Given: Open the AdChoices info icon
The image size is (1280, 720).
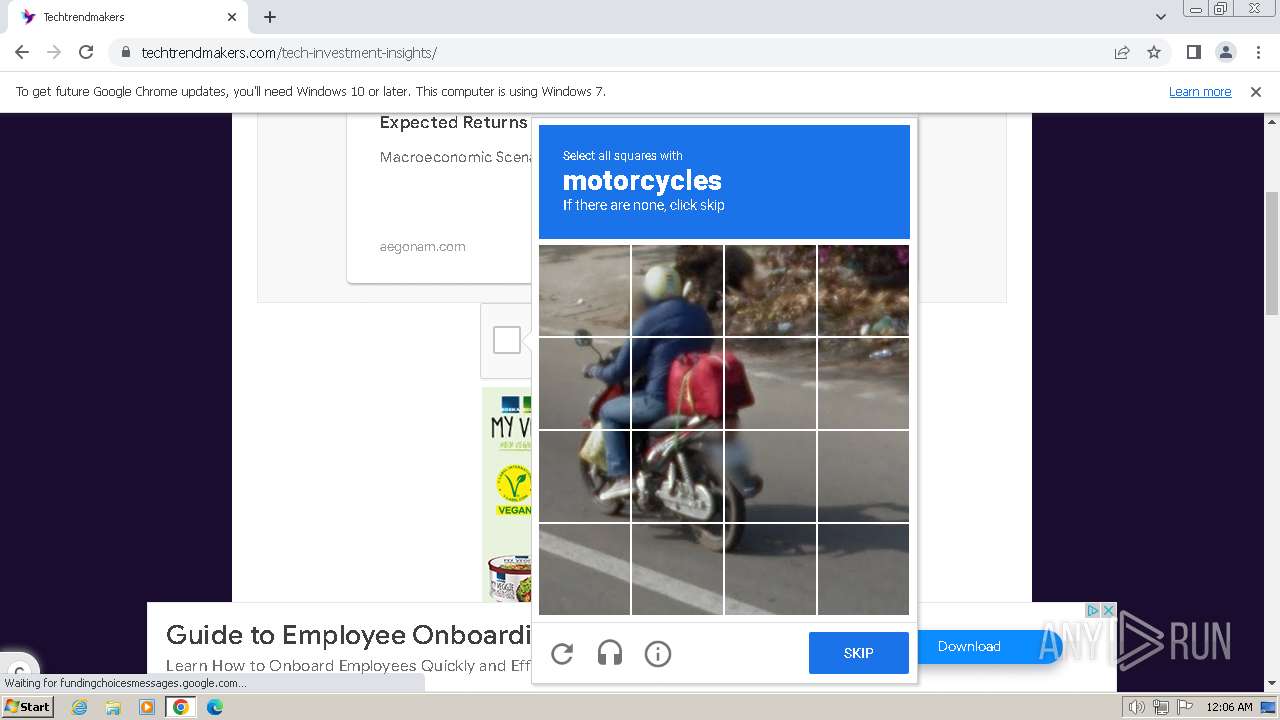Looking at the screenshot, I should point(1093,610).
